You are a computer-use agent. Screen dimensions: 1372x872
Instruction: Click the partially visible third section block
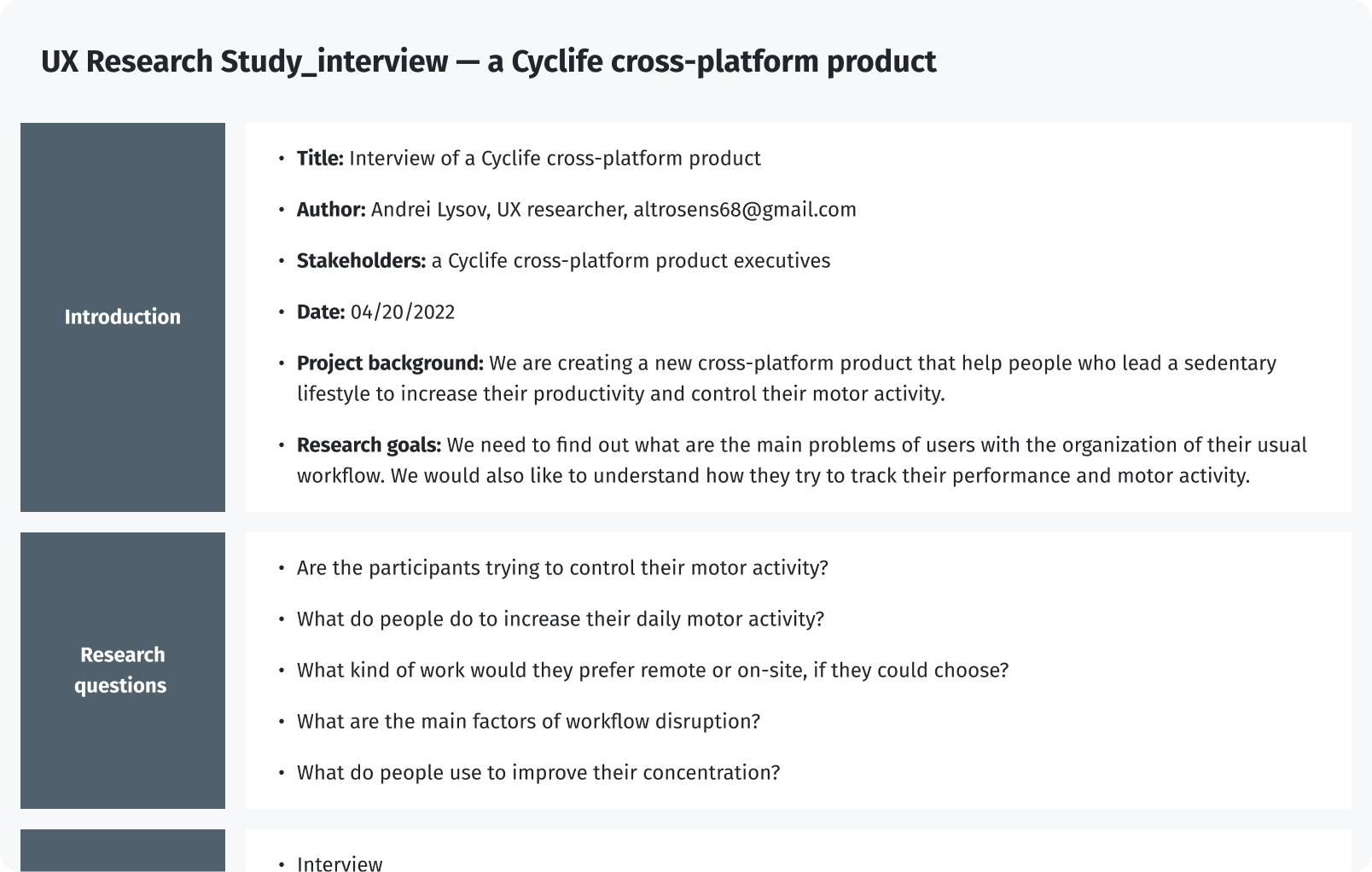pos(123,851)
